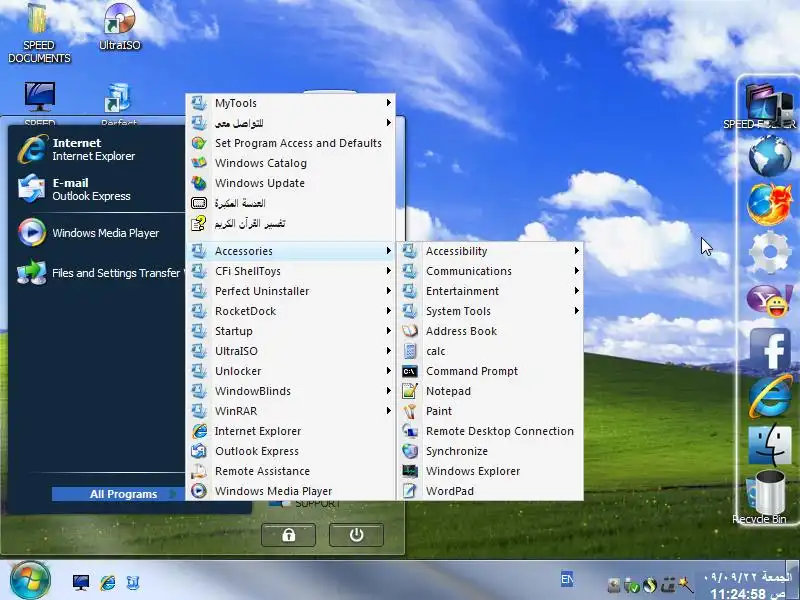Launch calc from Accessories menu
800x600 pixels.
(490, 351)
